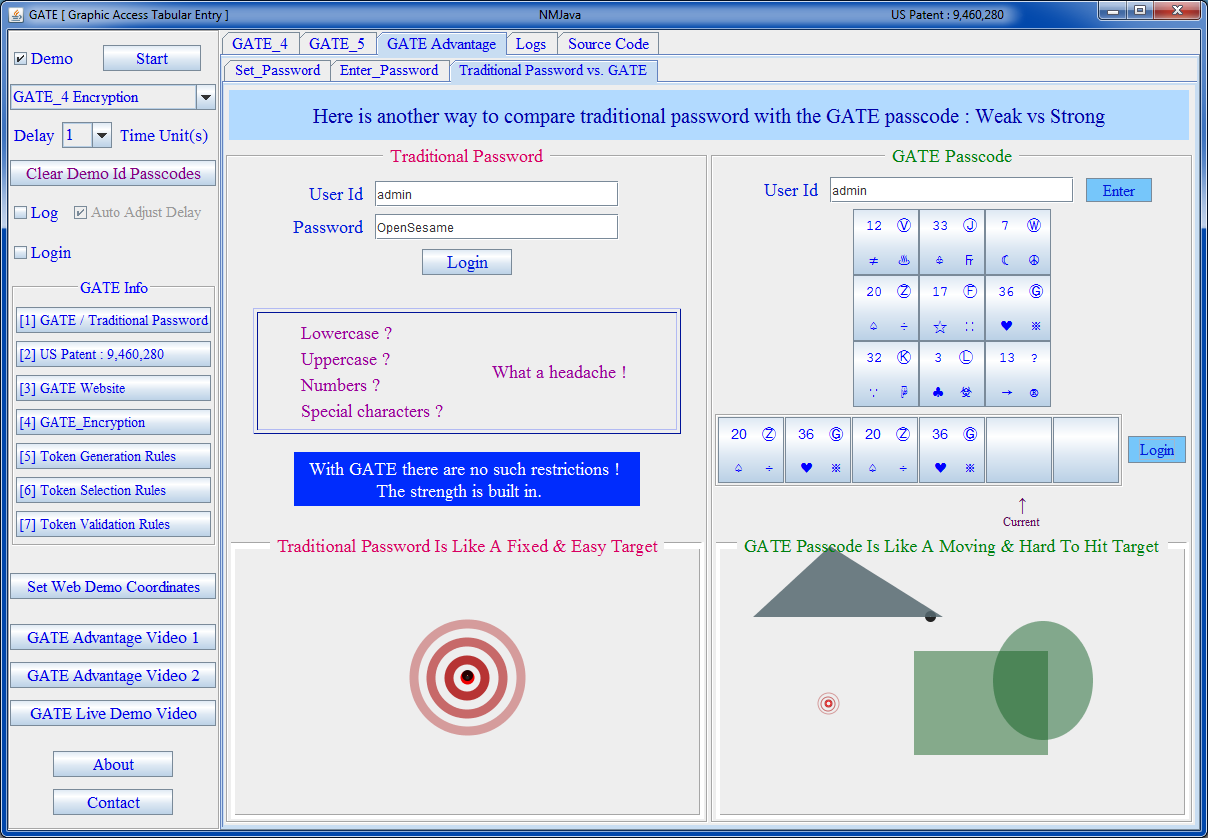Click the Enter button beside GATE User Id
The height and width of the screenshot is (838, 1208).
(1119, 190)
